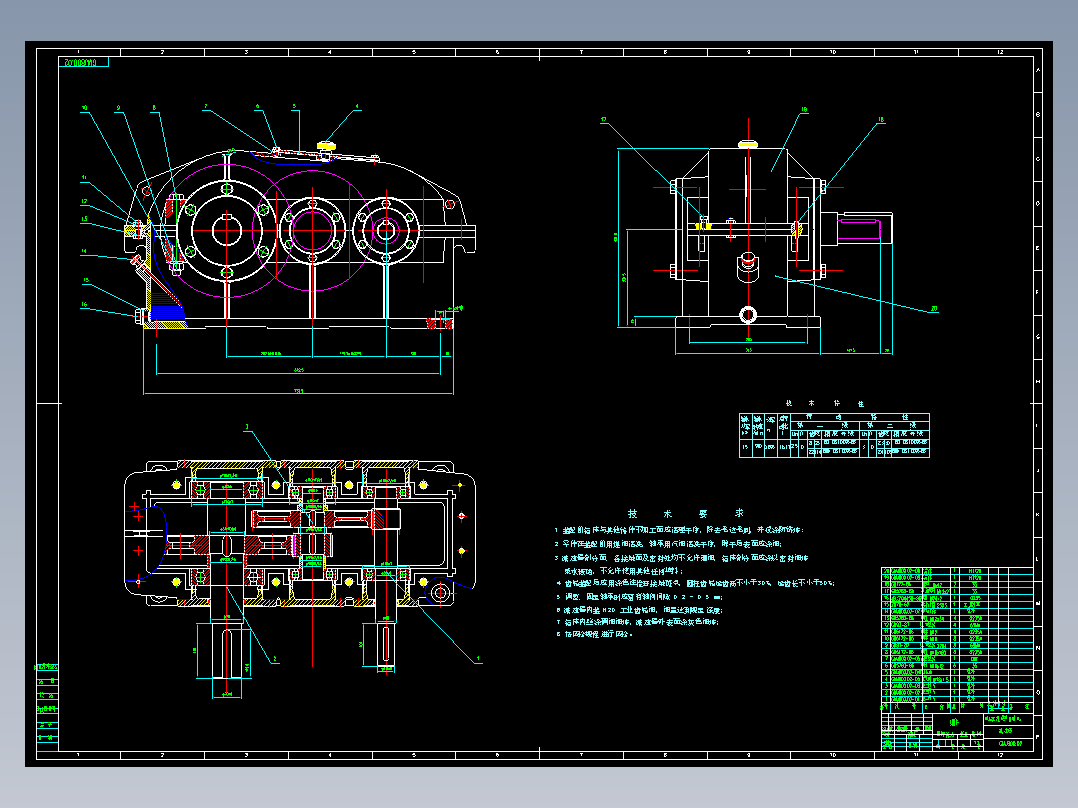This screenshot has width=1078, height=808.
Task: Select the drawing number label in top-left corner
Action: 84,62
